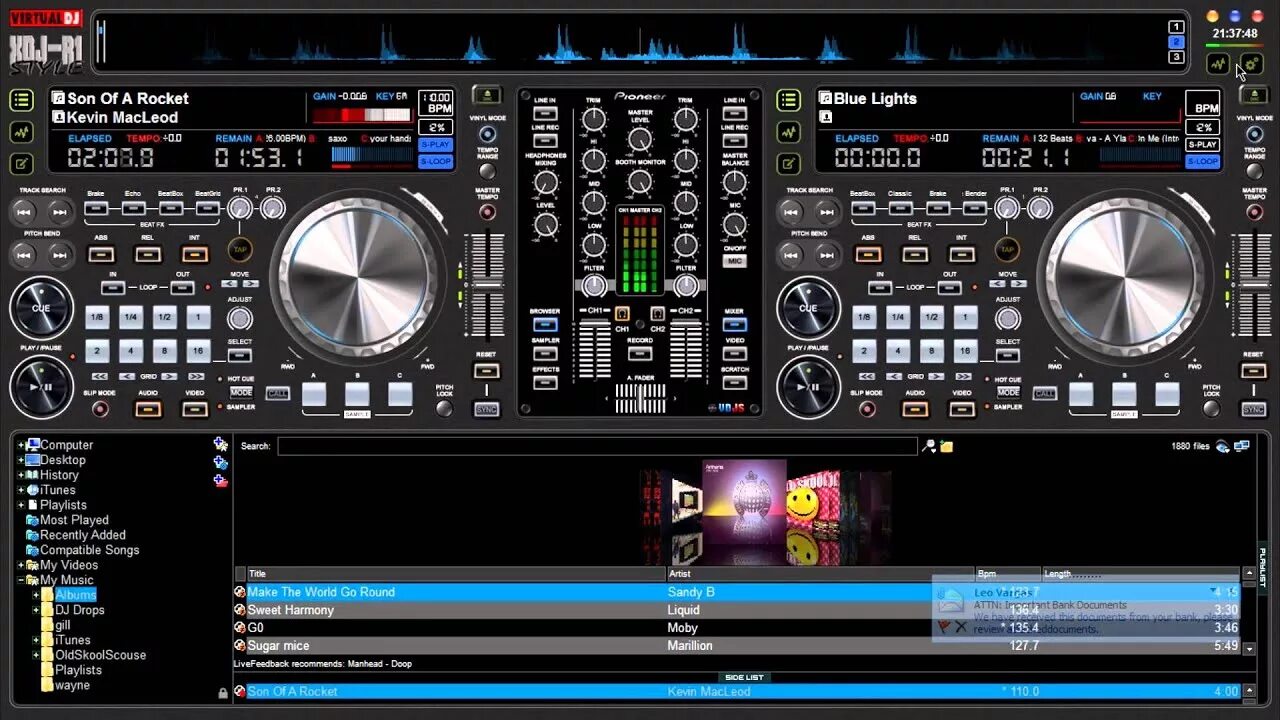This screenshot has height=720, width=1280.
Task: Click add filter folder icon in browser
Action: 221,462
